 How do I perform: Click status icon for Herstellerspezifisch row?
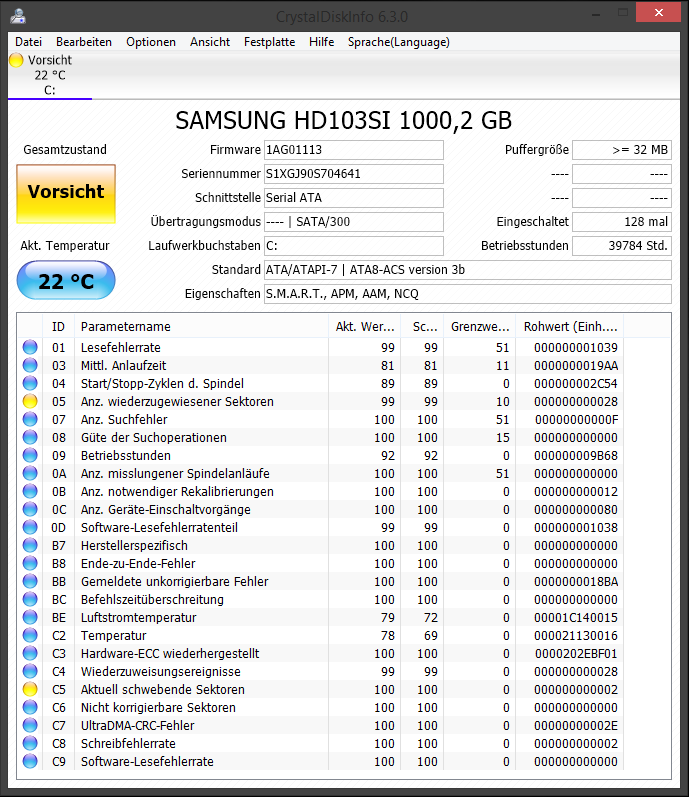[x=30, y=545]
